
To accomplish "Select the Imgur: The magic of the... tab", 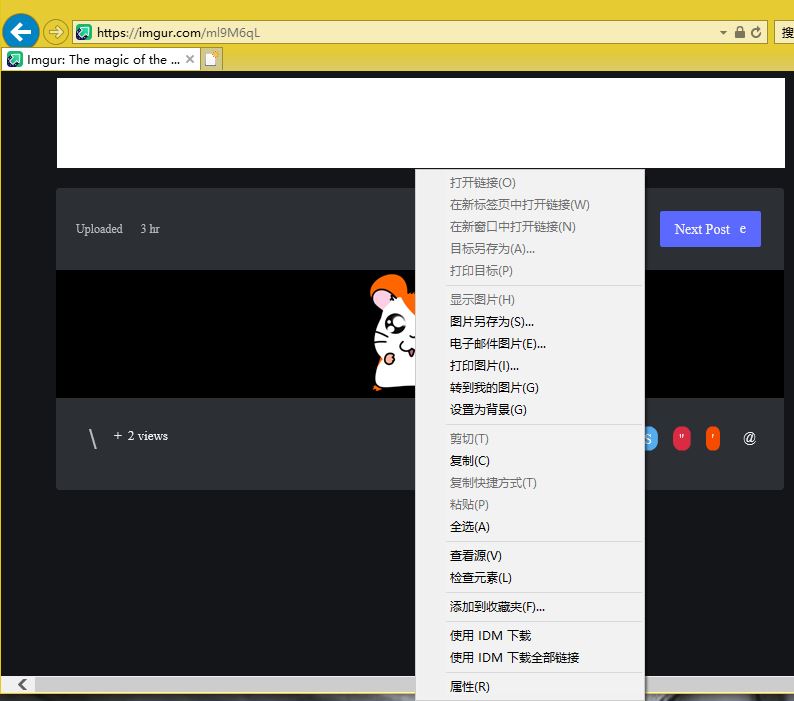I will [101, 59].
